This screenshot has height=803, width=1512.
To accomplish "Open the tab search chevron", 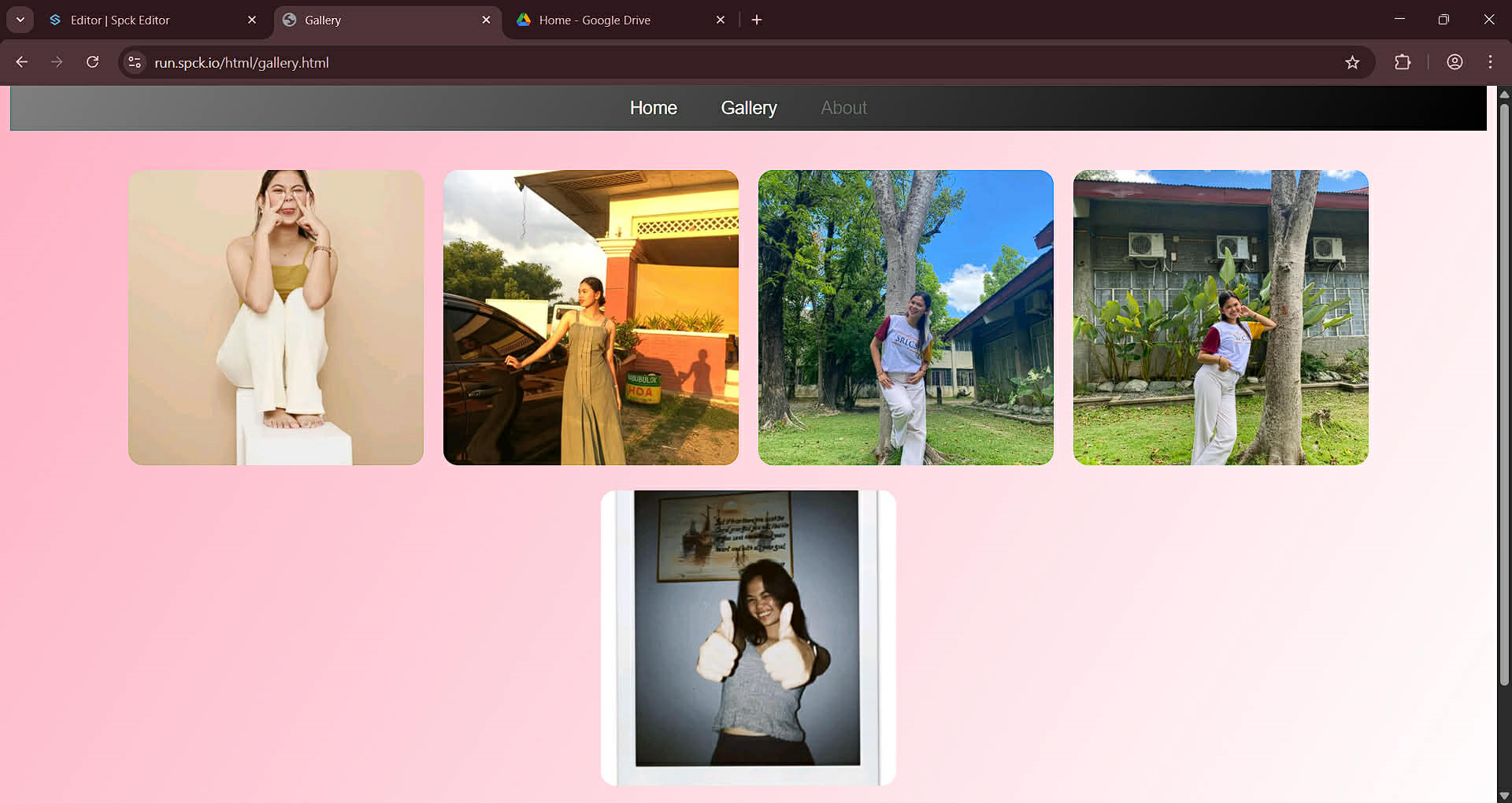I will click(20, 20).
